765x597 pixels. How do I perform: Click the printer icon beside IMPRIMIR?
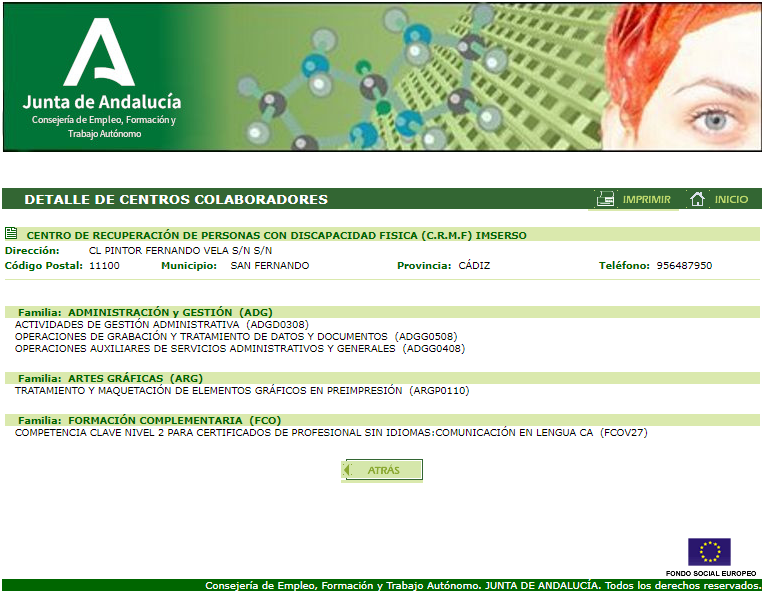tap(605, 199)
